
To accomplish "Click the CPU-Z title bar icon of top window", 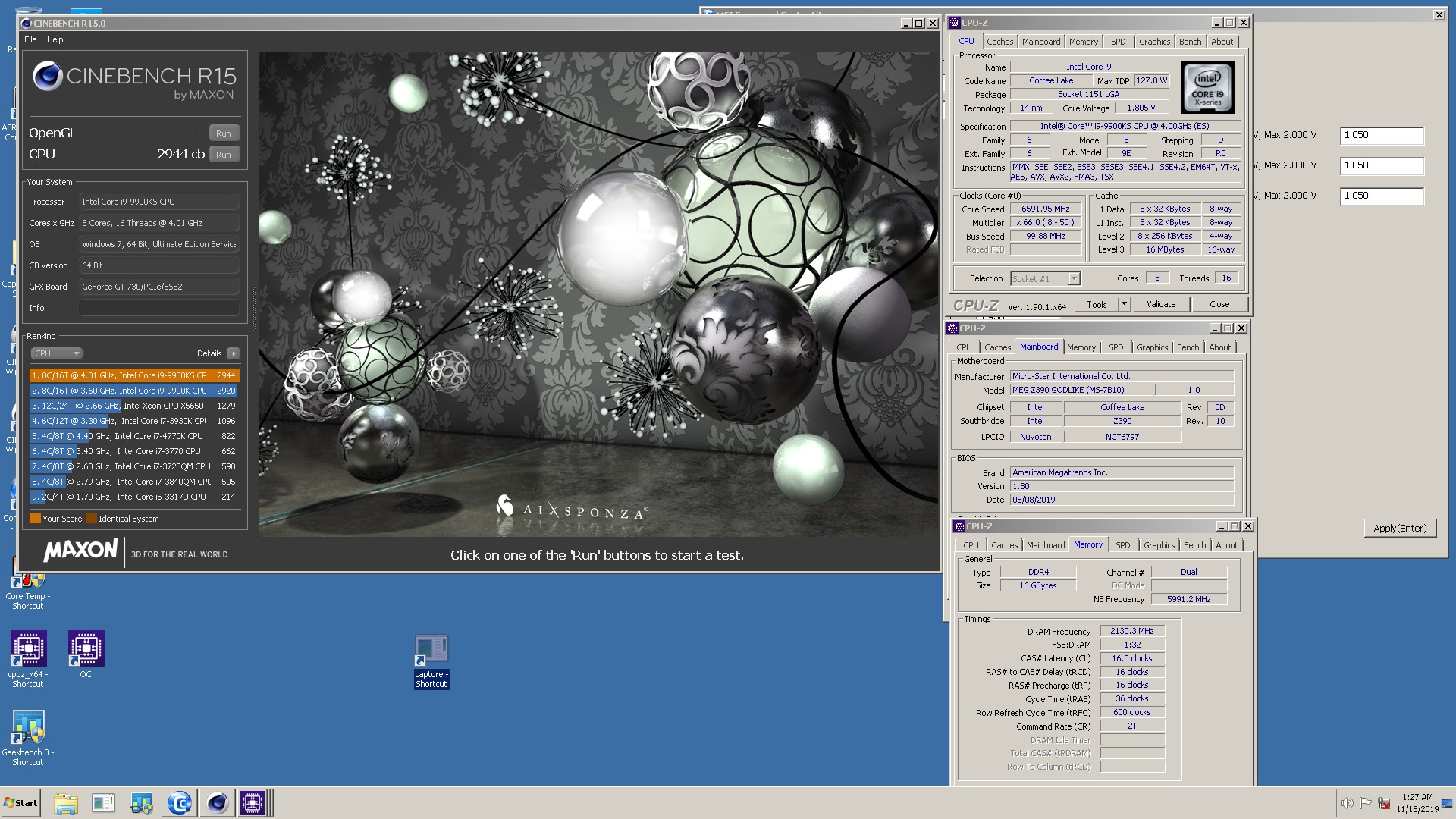I will pos(955,23).
